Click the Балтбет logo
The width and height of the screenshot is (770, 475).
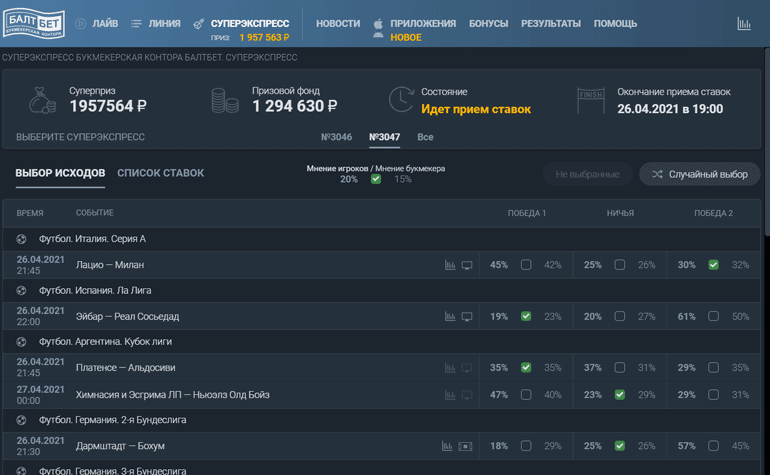tap(33, 23)
